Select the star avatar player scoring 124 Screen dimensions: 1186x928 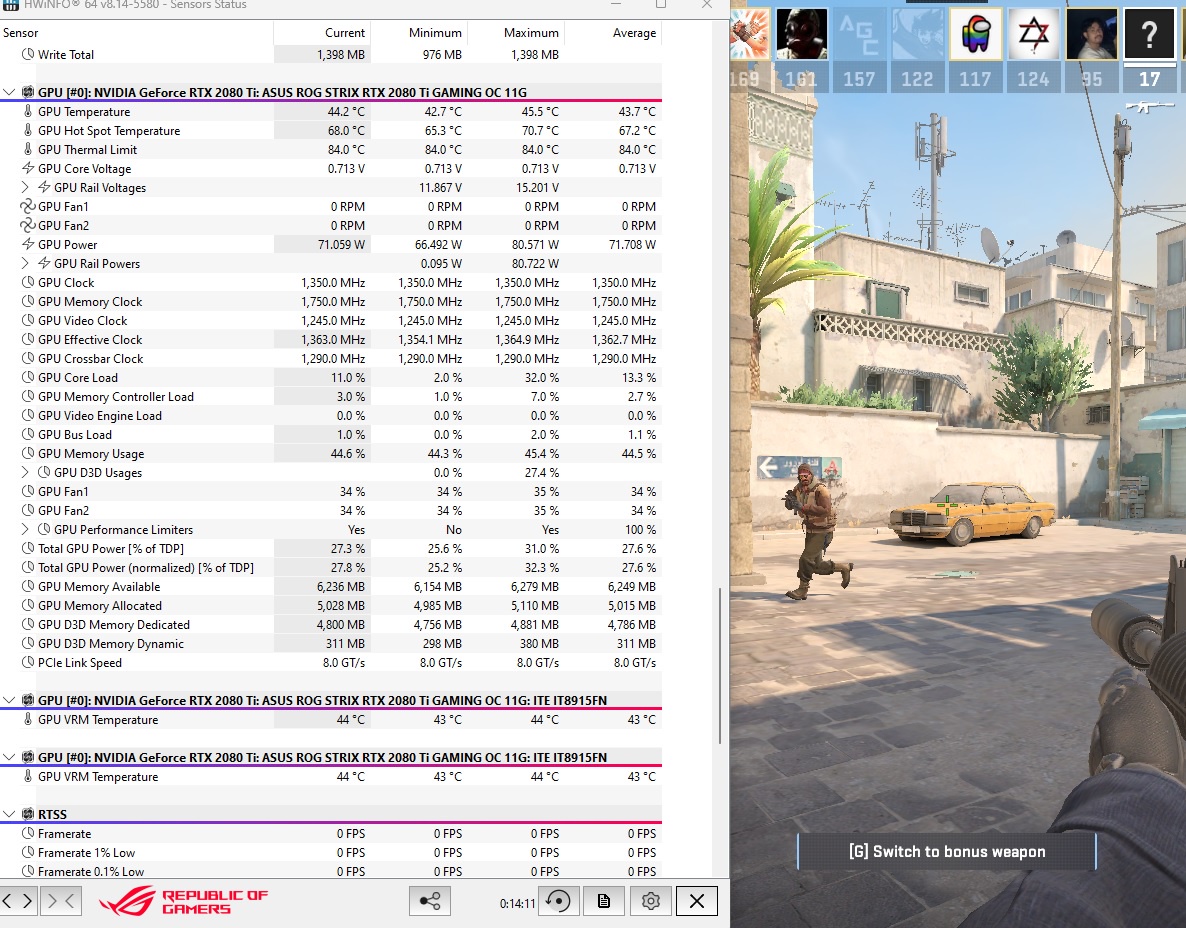click(x=1033, y=34)
